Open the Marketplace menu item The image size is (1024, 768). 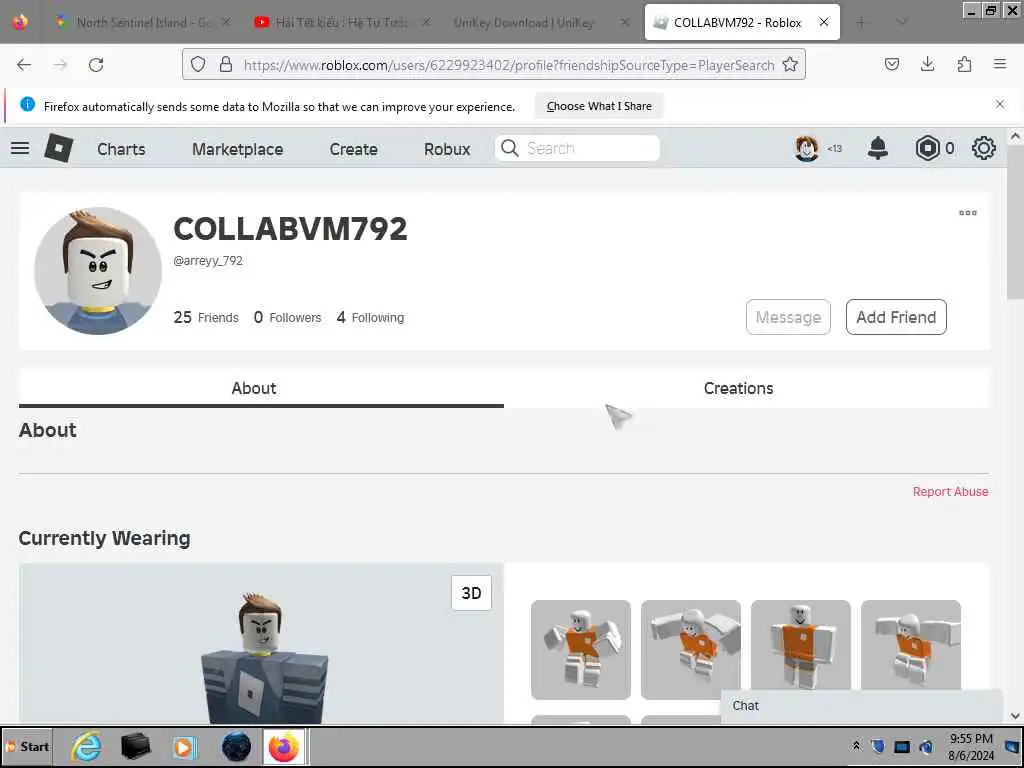[238, 149]
